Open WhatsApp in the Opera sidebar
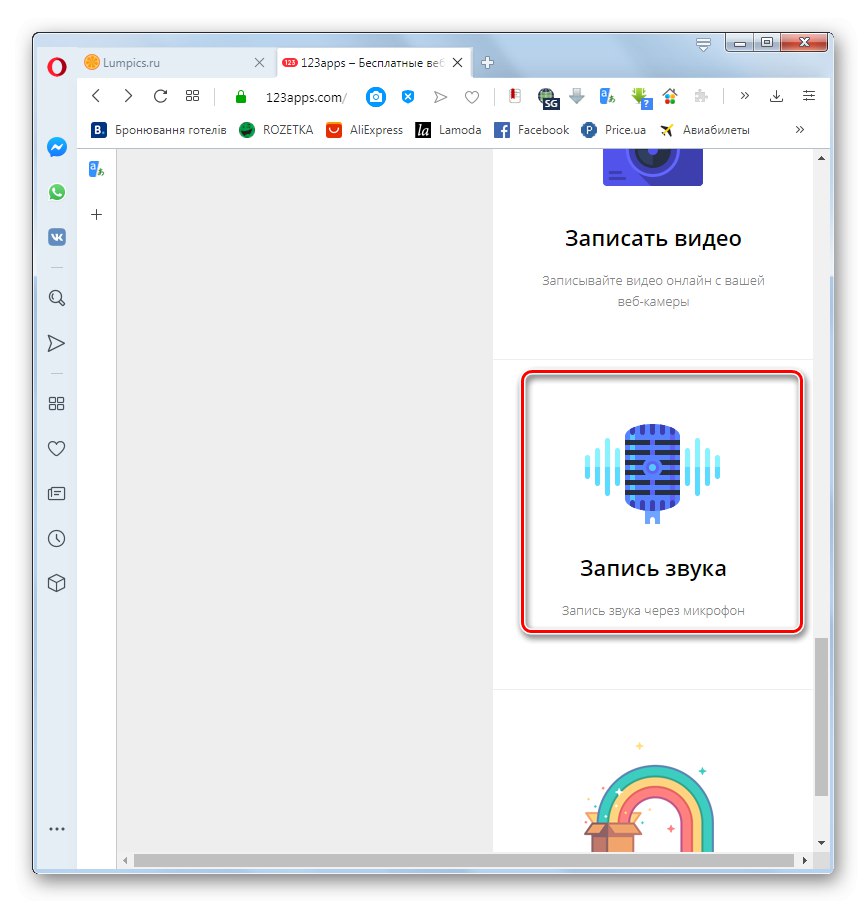867x907 pixels. click(x=57, y=192)
